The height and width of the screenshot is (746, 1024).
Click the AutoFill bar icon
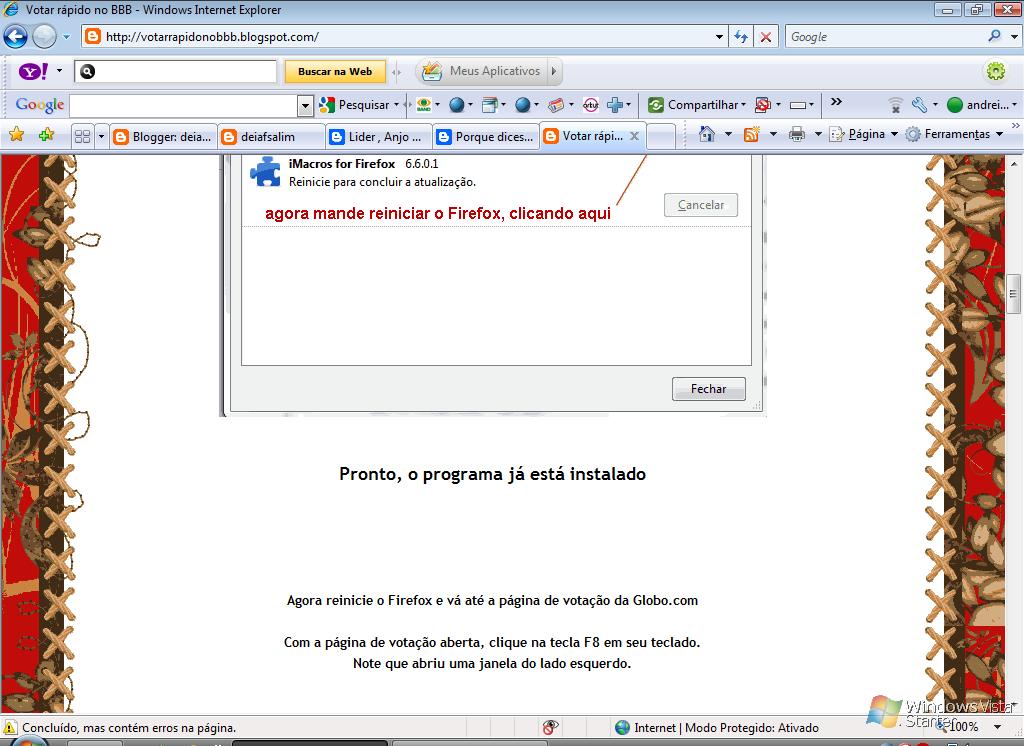(x=797, y=105)
